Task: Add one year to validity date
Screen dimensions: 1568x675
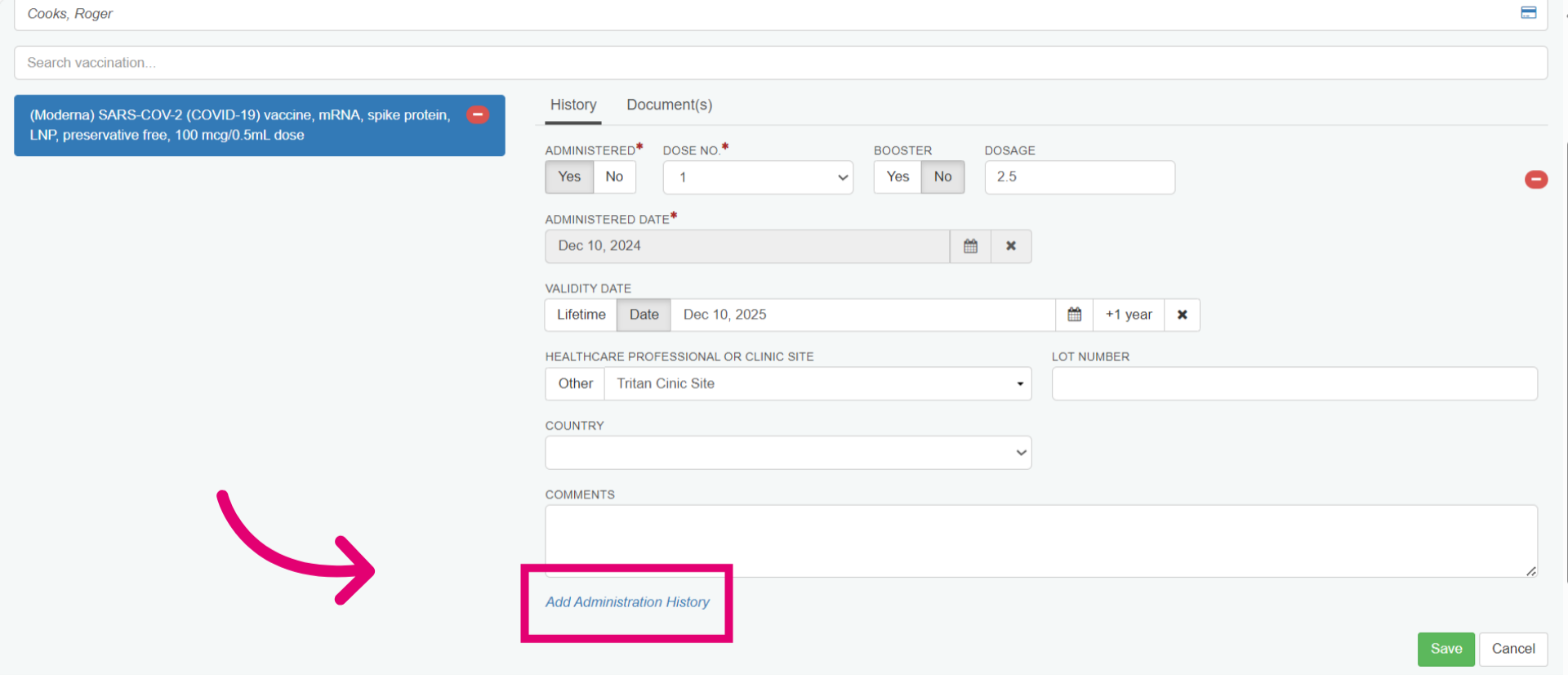Action: [1129, 315]
